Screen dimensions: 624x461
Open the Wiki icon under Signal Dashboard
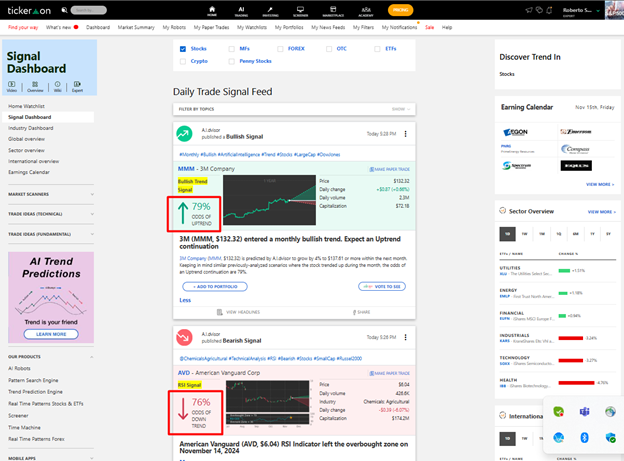click(x=58, y=86)
